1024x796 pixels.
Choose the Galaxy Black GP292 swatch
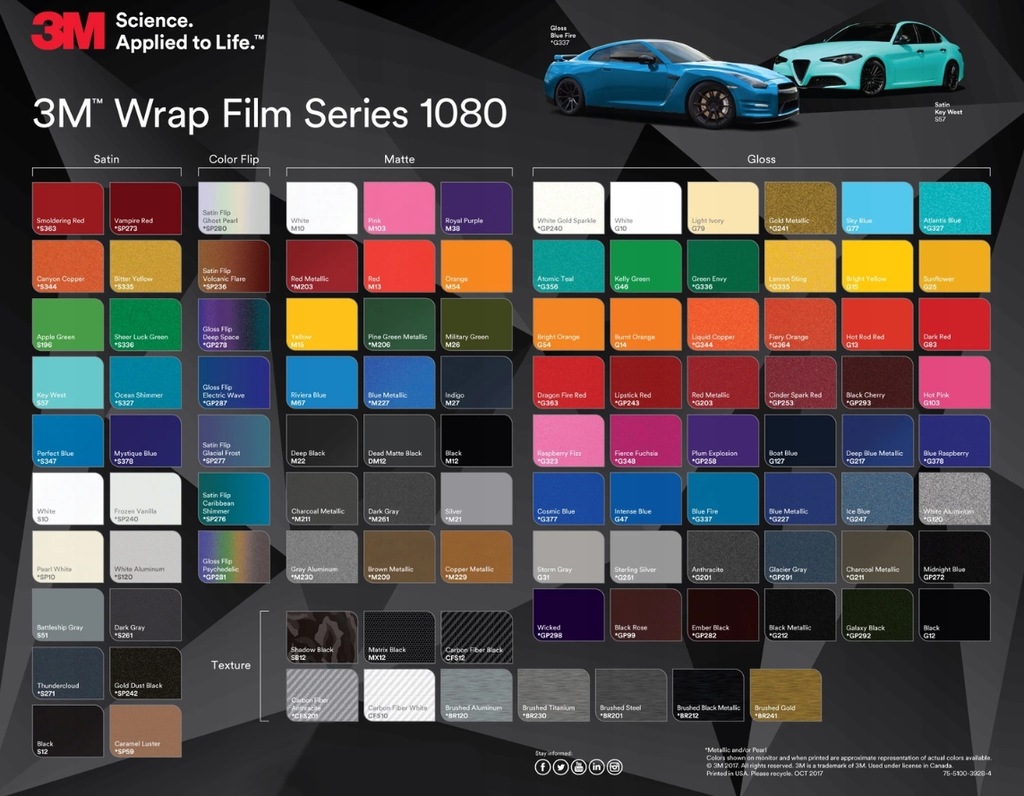pyautogui.click(x=878, y=615)
